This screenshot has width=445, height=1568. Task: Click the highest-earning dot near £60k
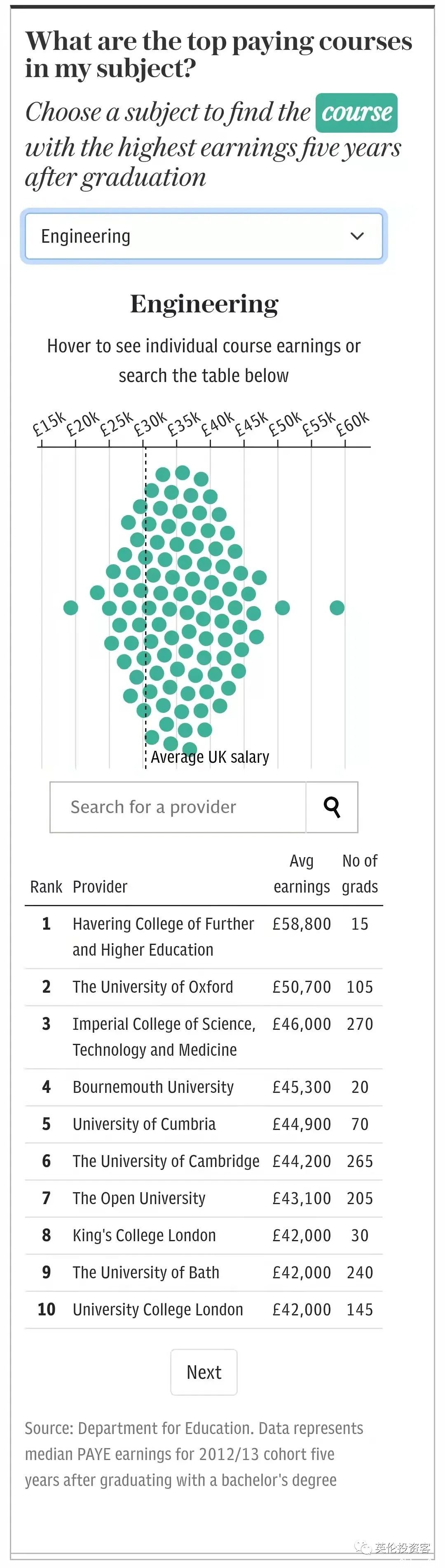coord(337,607)
